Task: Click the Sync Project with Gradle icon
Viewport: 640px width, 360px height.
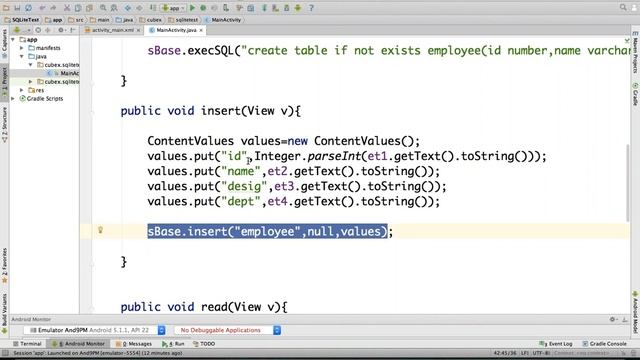Action: click(x=264, y=8)
